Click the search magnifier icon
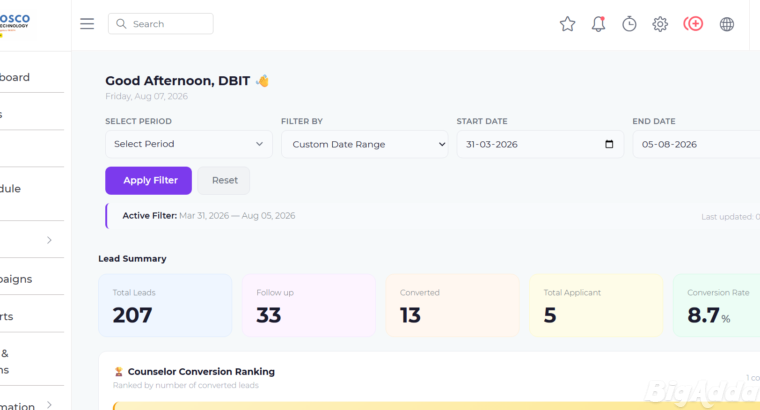 pos(121,24)
